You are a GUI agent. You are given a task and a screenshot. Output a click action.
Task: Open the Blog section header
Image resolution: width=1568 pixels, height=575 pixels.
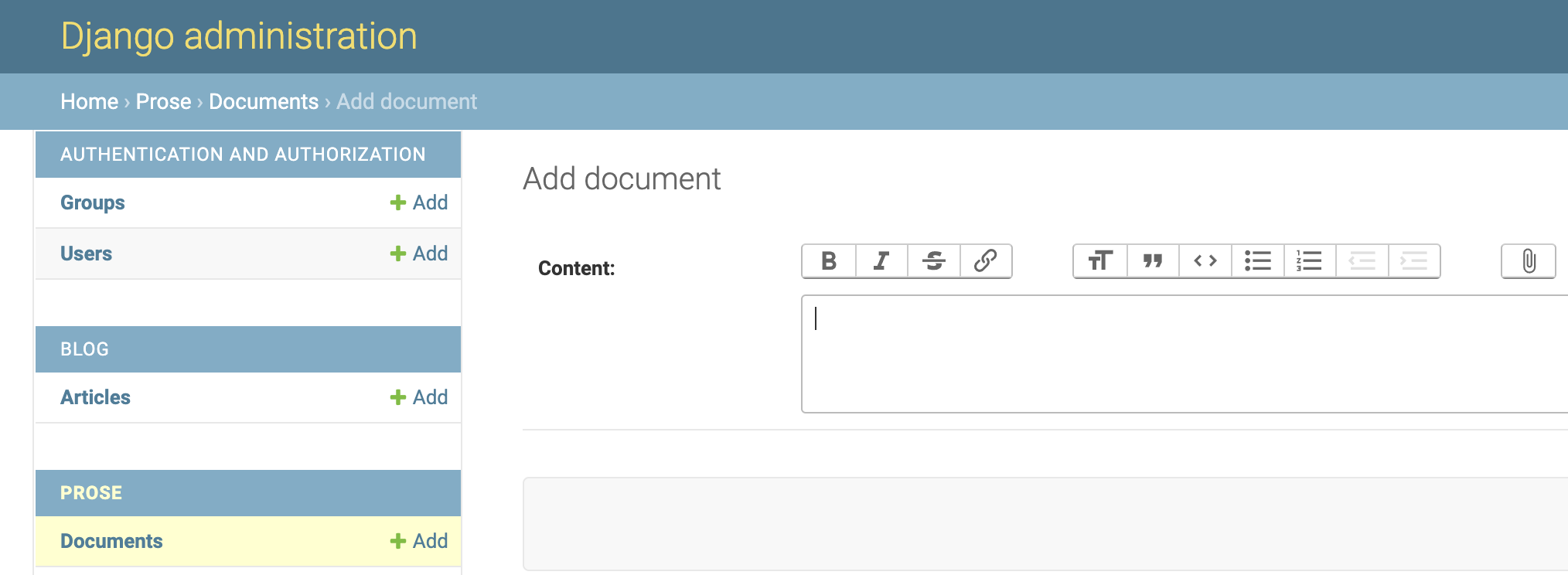click(84, 349)
